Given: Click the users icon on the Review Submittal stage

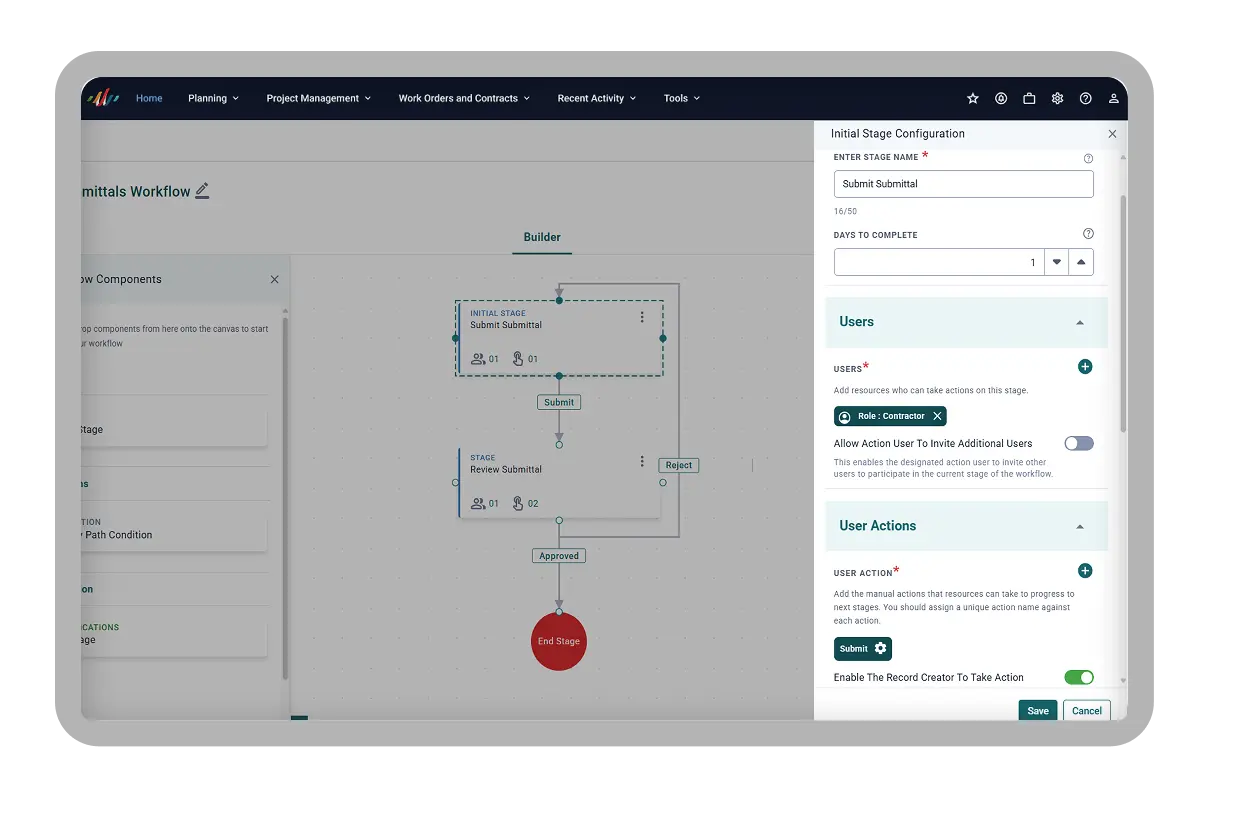Looking at the screenshot, I should point(478,503).
